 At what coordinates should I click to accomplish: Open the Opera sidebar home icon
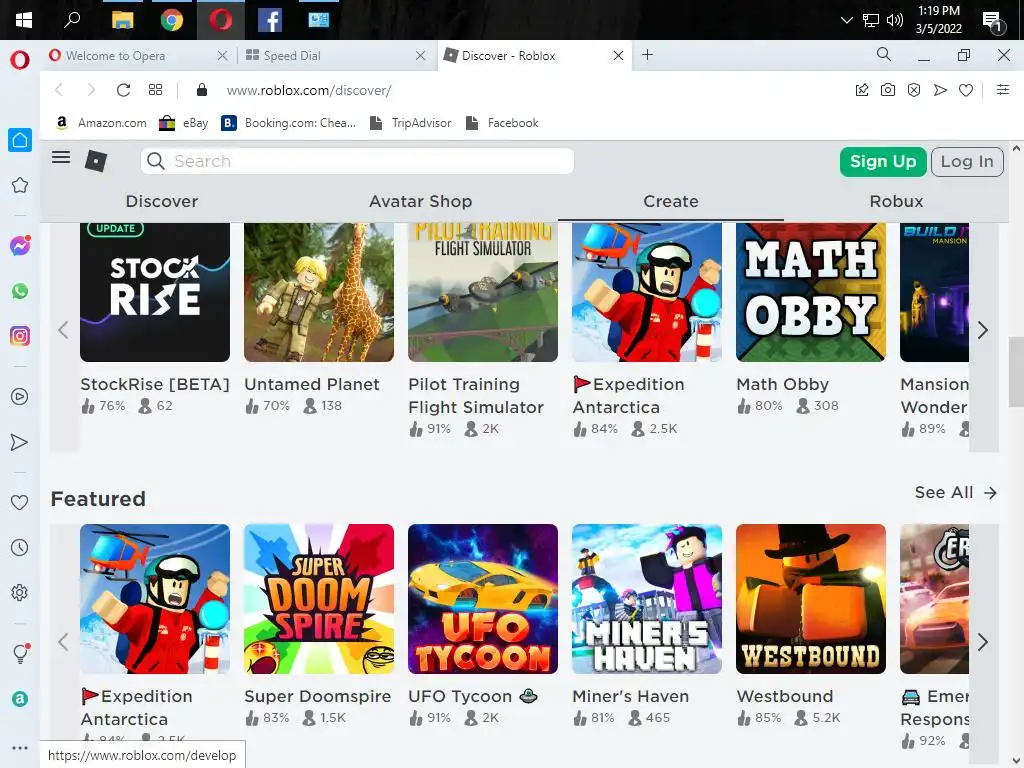click(x=20, y=140)
